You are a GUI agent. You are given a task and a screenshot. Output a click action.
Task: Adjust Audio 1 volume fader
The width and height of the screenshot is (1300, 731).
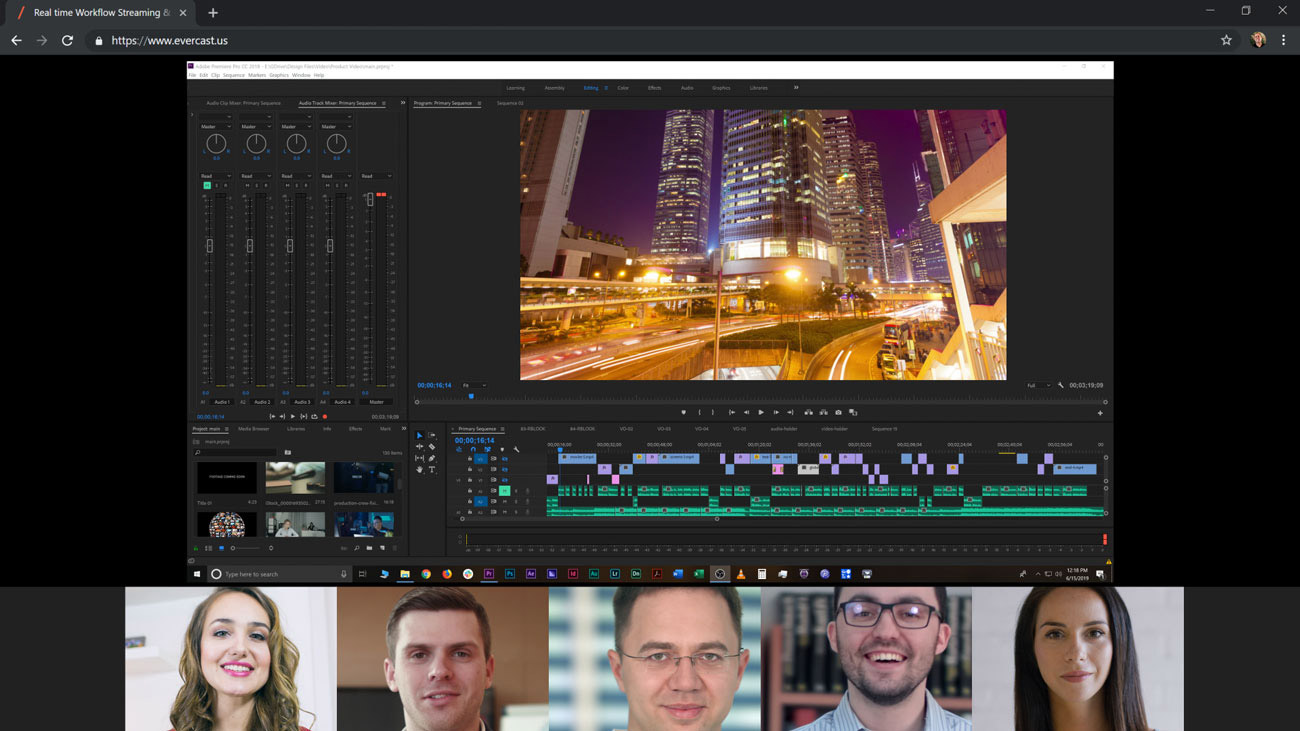tap(209, 245)
